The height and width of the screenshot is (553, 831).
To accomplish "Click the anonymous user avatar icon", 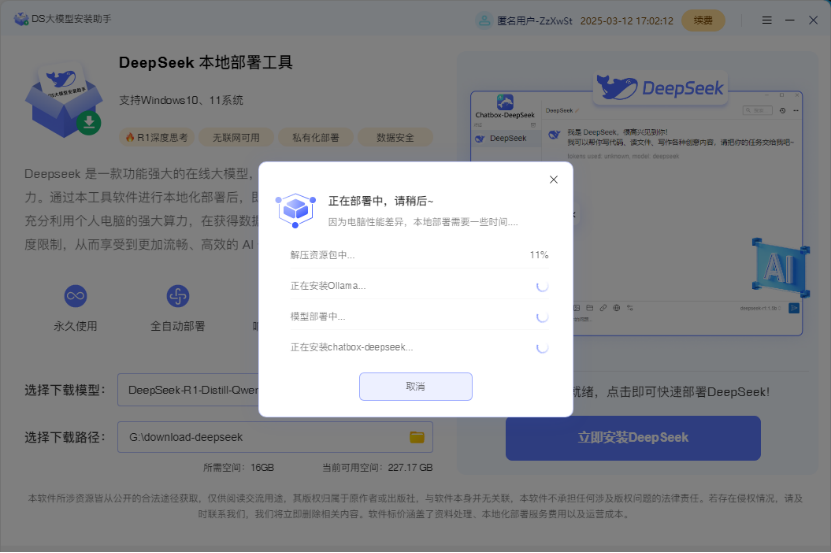I will pyautogui.click(x=484, y=21).
